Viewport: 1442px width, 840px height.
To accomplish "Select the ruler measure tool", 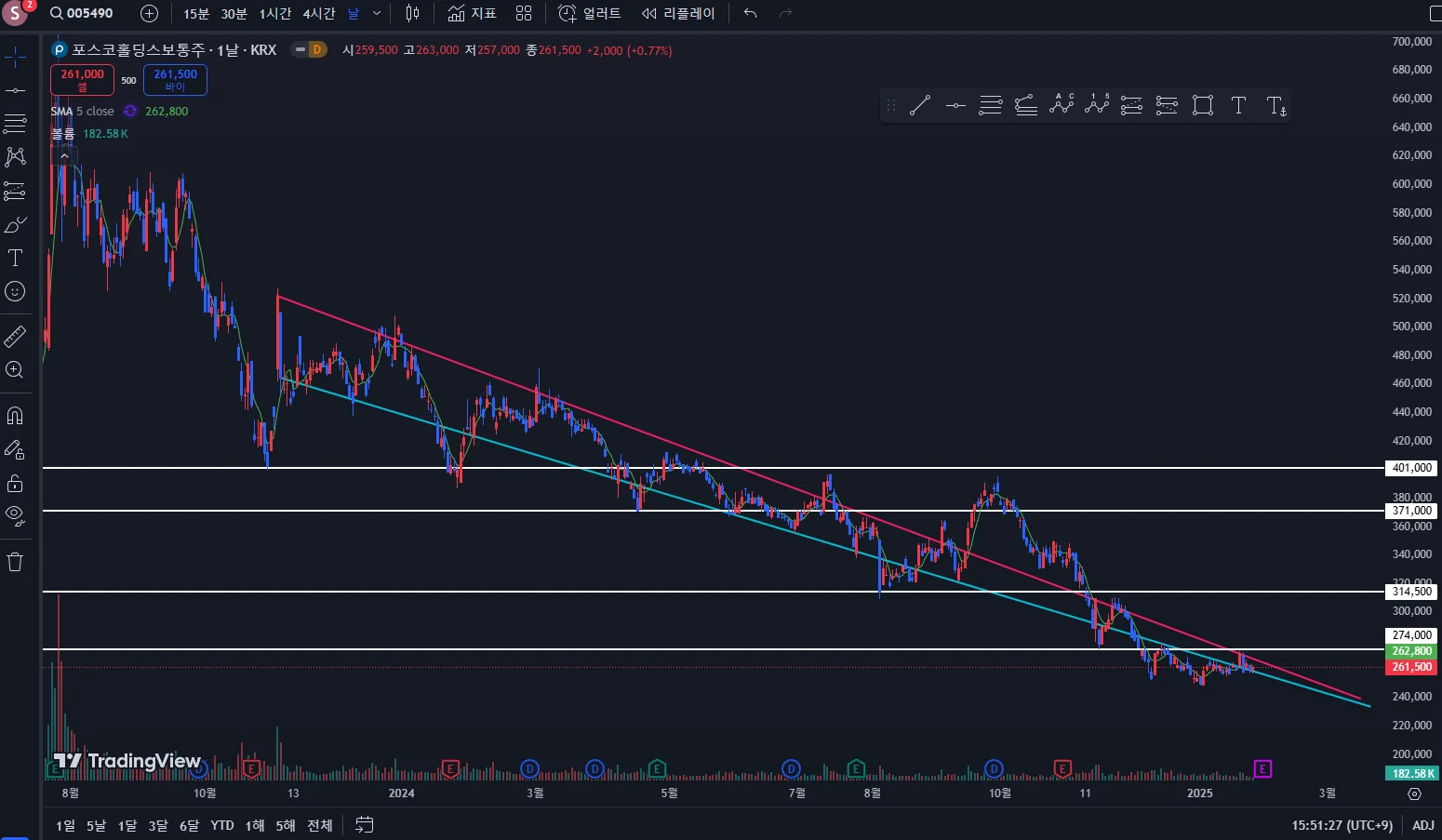I will pyautogui.click(x=15, y=336).
